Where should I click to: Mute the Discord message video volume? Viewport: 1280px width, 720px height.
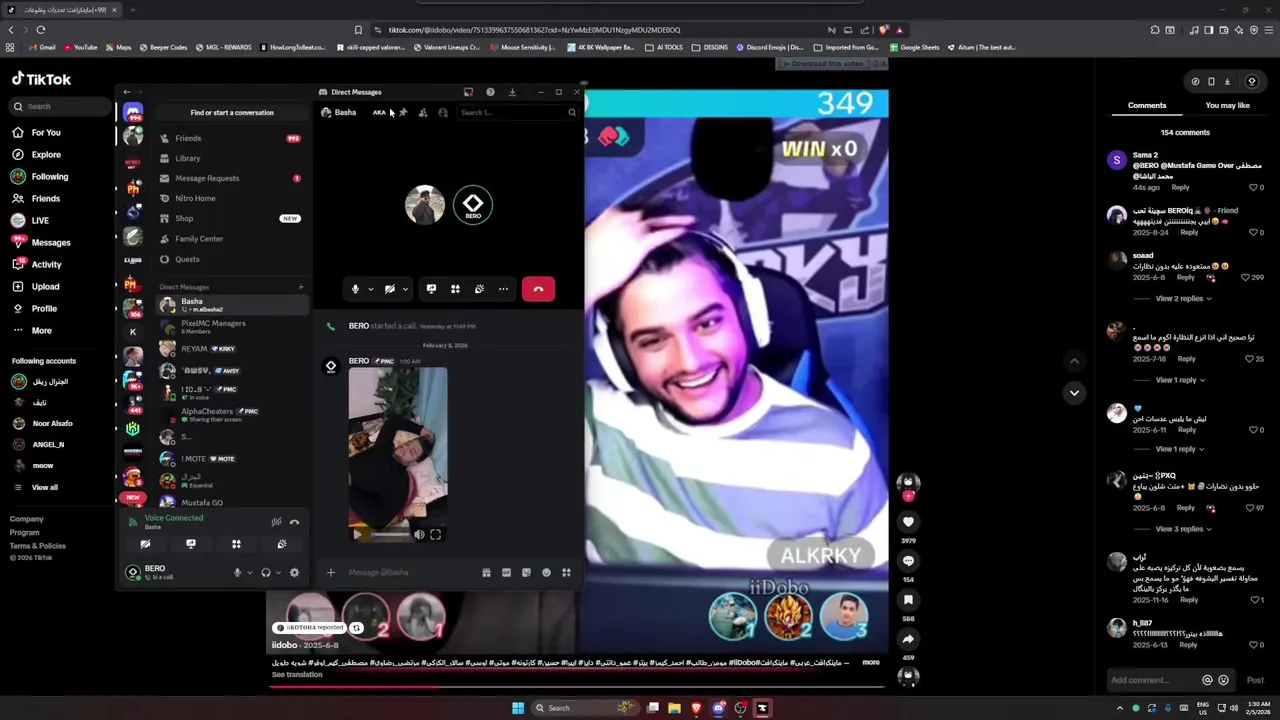pos(419,535)
